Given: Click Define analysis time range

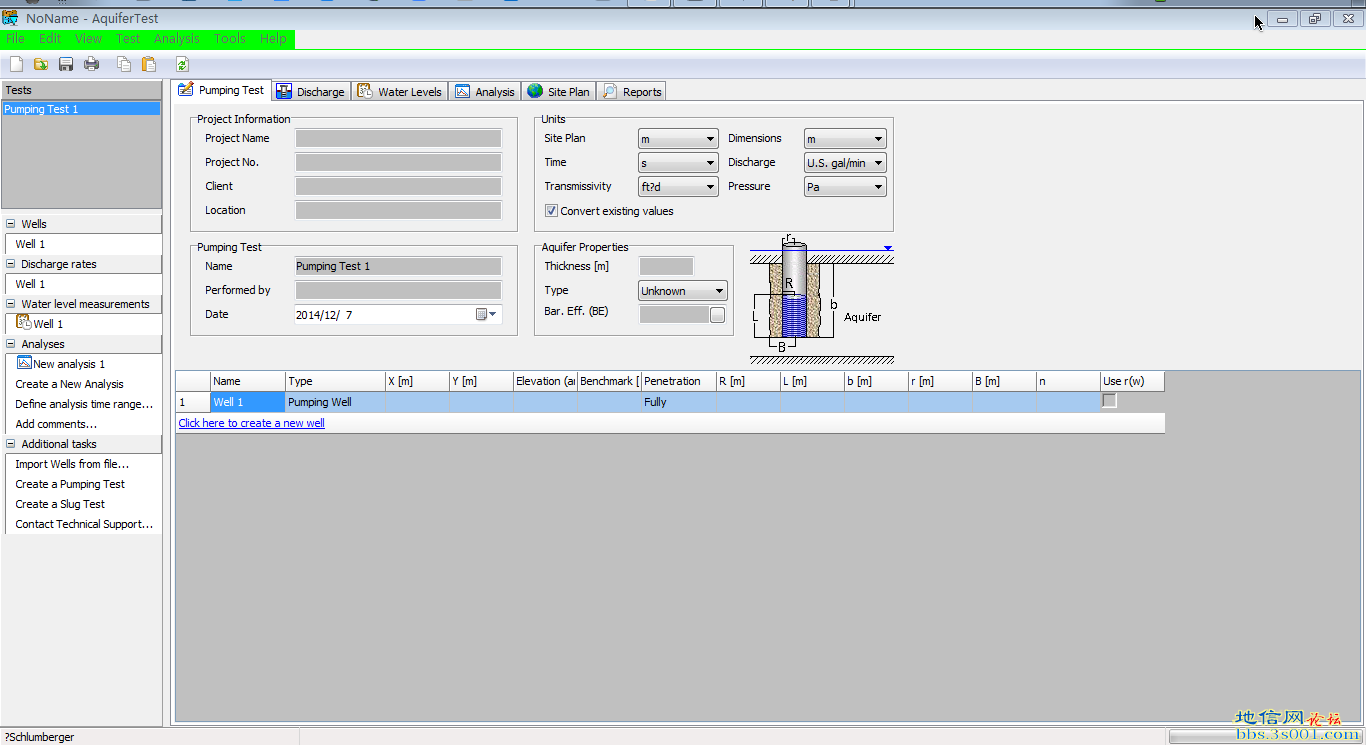Looking at the screenshot, I should point(84,404).
